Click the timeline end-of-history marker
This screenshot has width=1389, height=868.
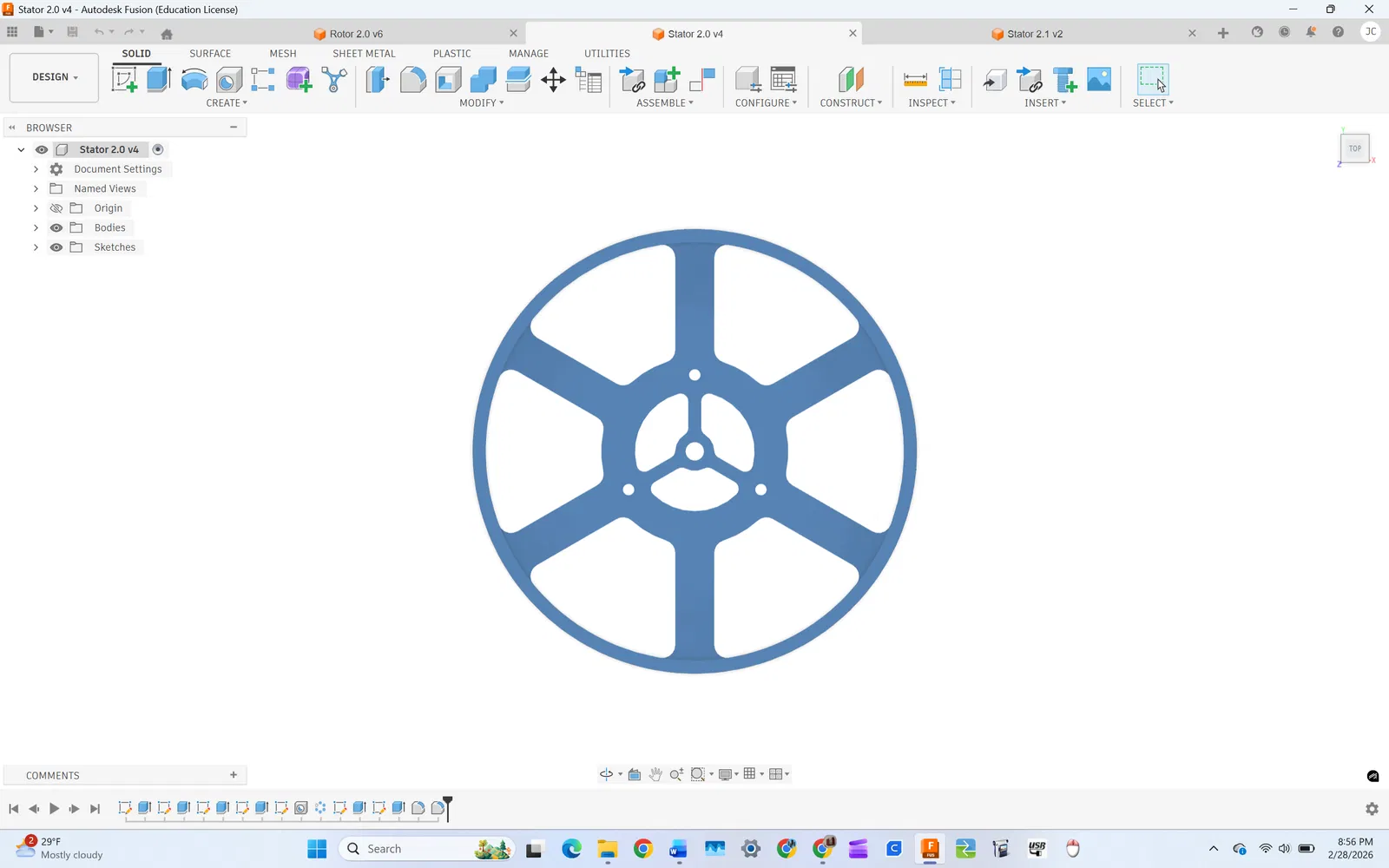click(448, 806)
